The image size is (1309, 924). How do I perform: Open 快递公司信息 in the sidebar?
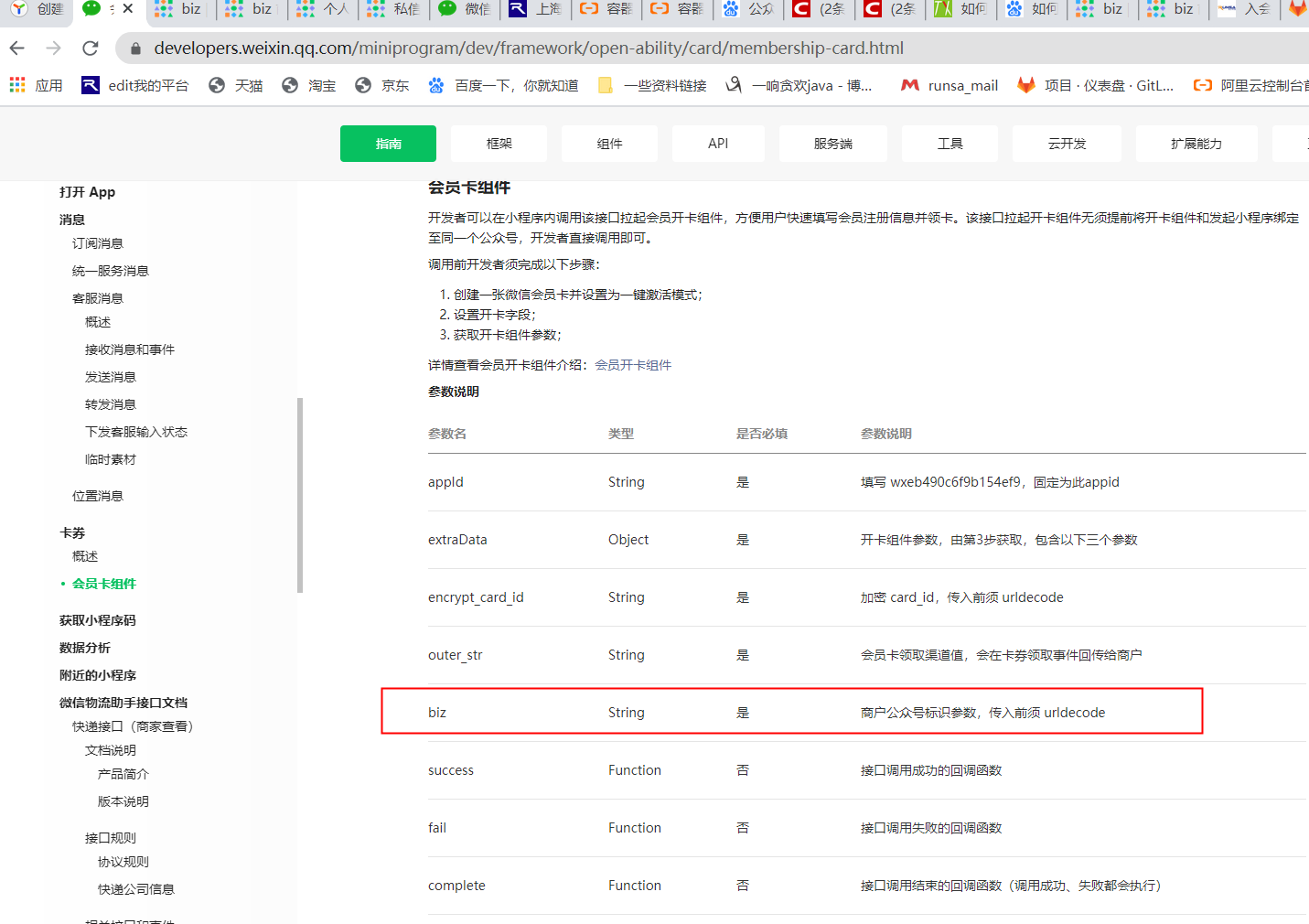pos(136,889)
